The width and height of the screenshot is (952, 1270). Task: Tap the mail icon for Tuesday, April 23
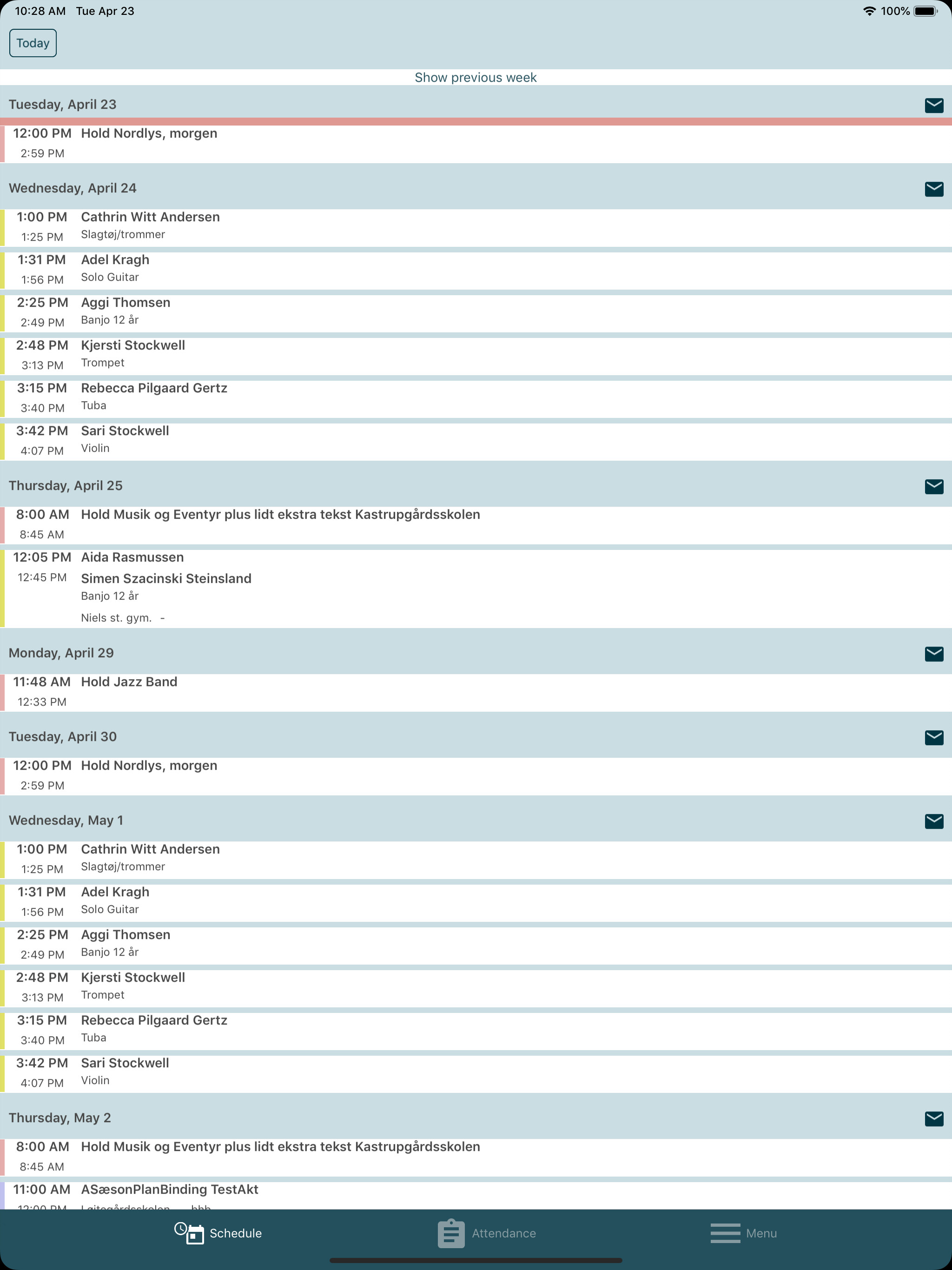click(x=933, y=105)
